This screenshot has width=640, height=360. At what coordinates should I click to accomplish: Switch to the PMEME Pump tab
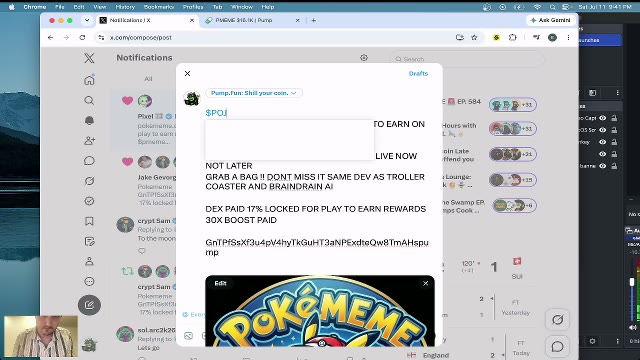[x=252, y=20]
